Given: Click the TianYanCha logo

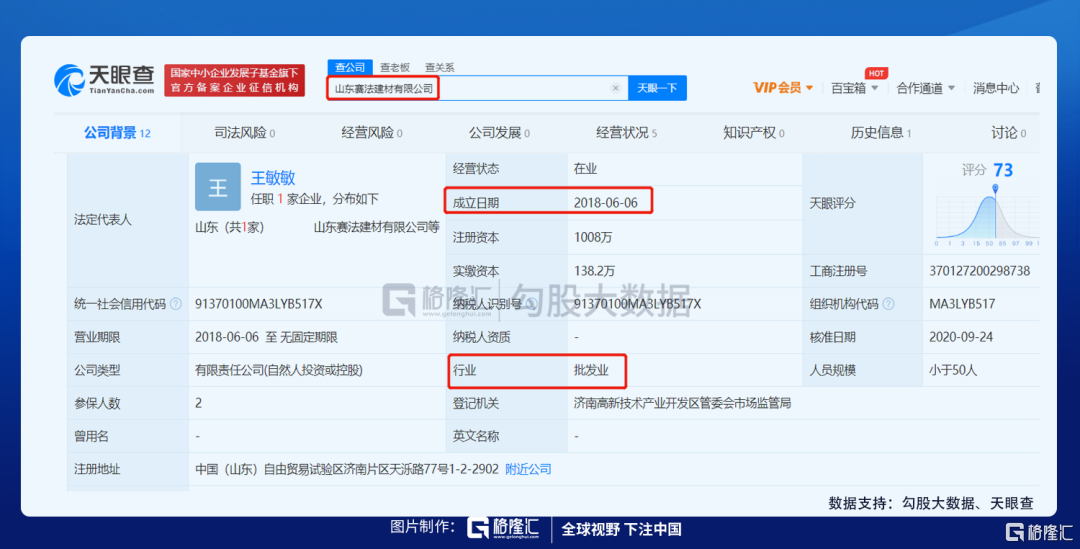Looking at the screenshot, I should [104, 80].
